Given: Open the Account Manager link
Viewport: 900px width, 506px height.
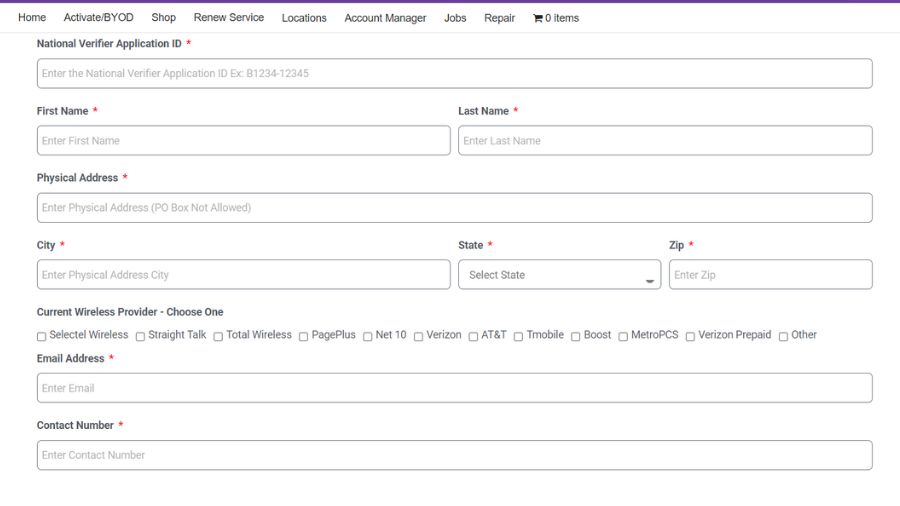Looking at the screenshot, I should click(385, 18).
